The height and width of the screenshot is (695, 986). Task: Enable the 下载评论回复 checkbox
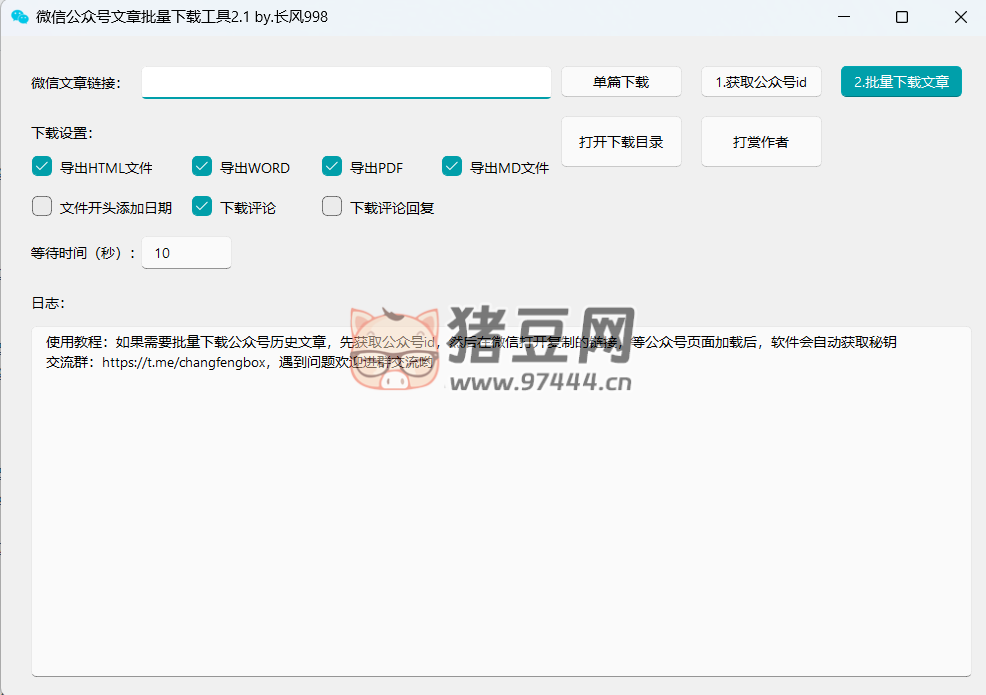click(332, 207)
